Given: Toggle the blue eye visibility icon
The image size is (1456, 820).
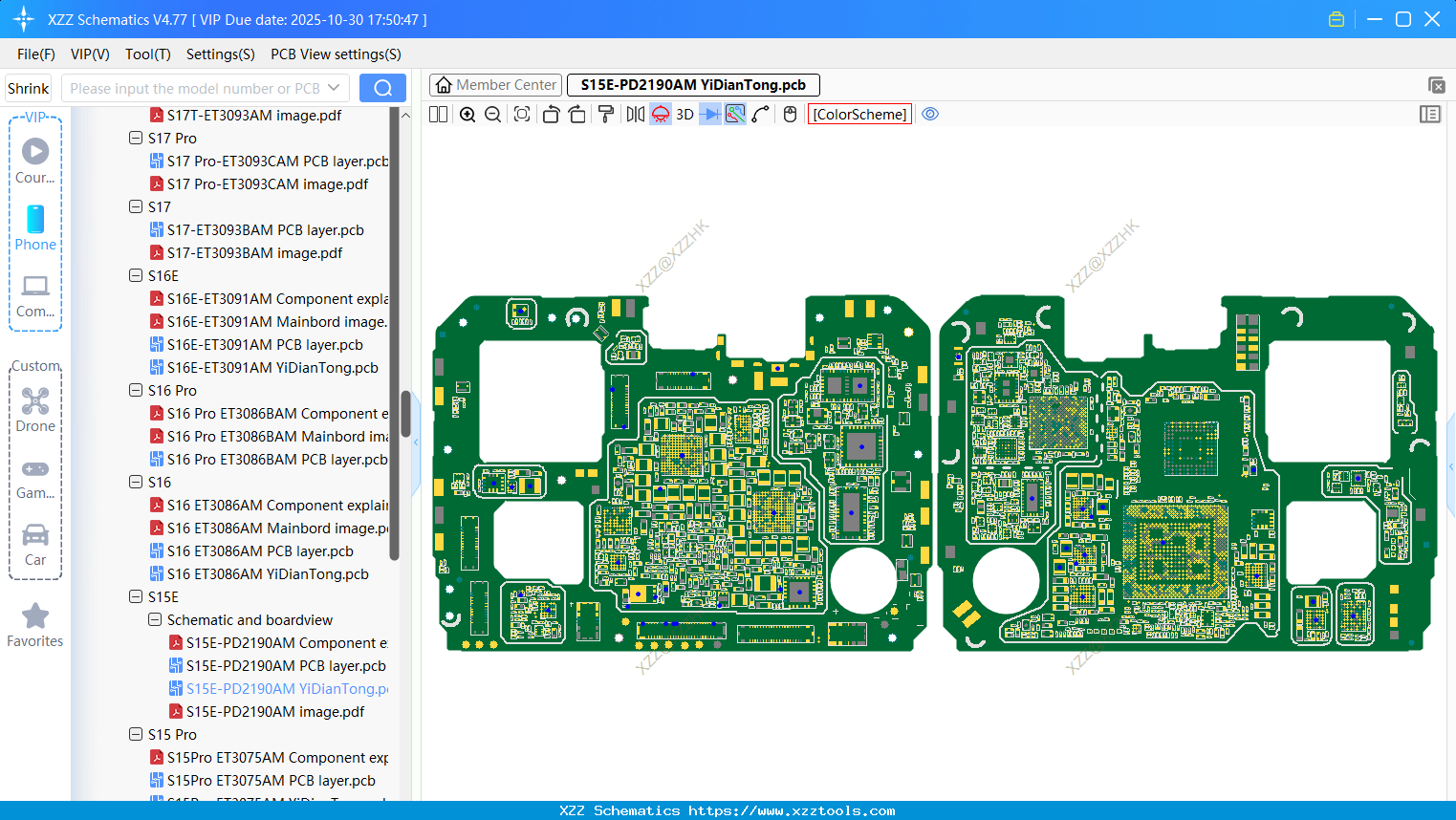Looking at the screenshot, I should (930, 115).
